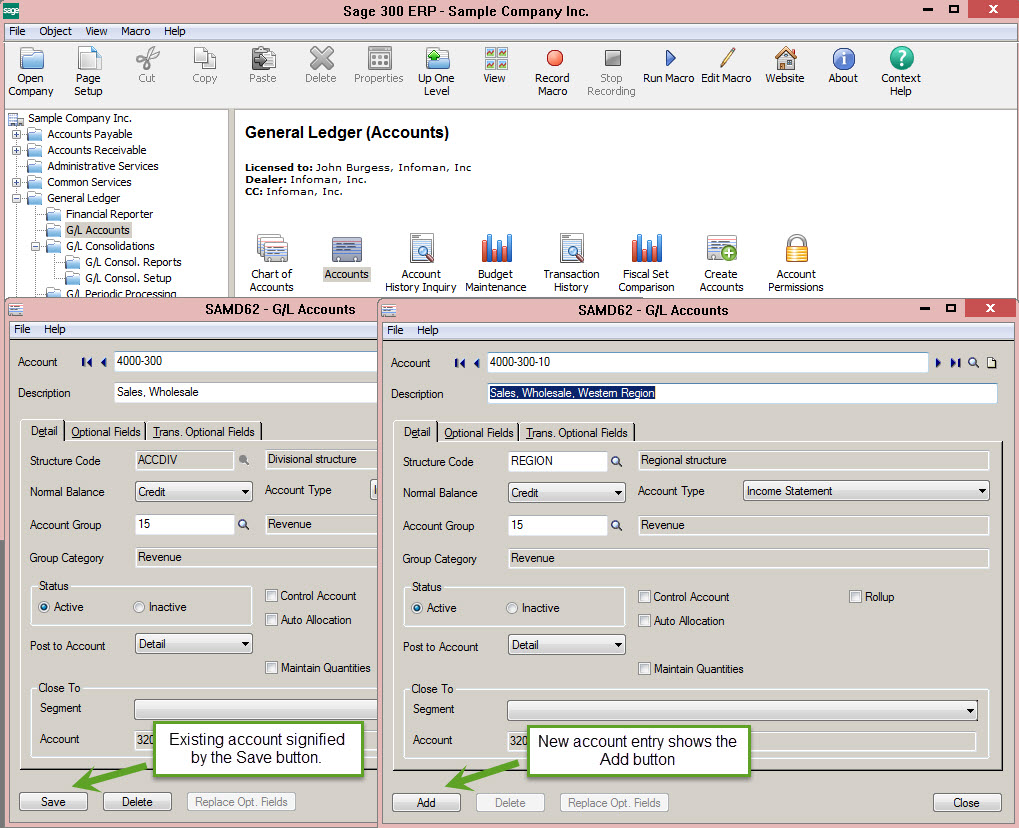Check Control Account in left window
1019x828 pixels.
pos(272,595)
